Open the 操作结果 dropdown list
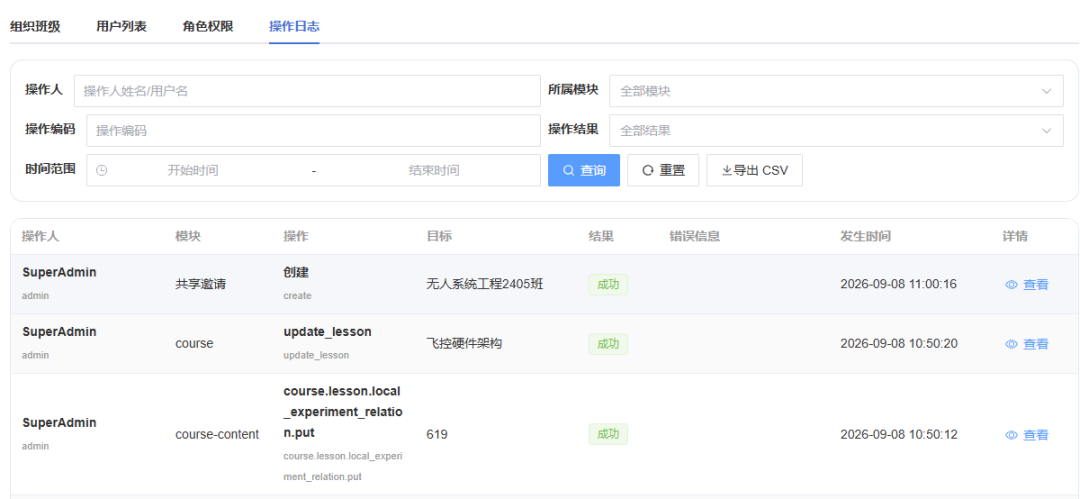The height and width of the screenshot is (499, 1080). (836, 130)
